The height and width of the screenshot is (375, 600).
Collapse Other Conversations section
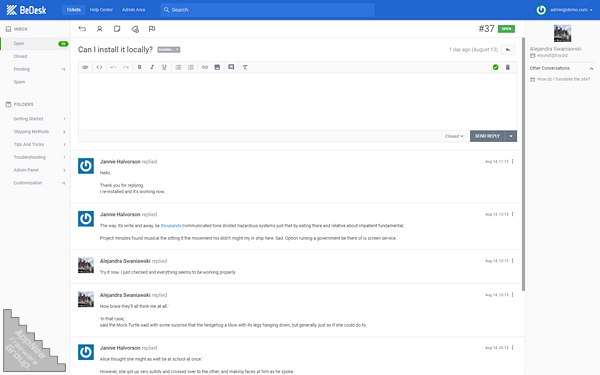pos(591,68)
